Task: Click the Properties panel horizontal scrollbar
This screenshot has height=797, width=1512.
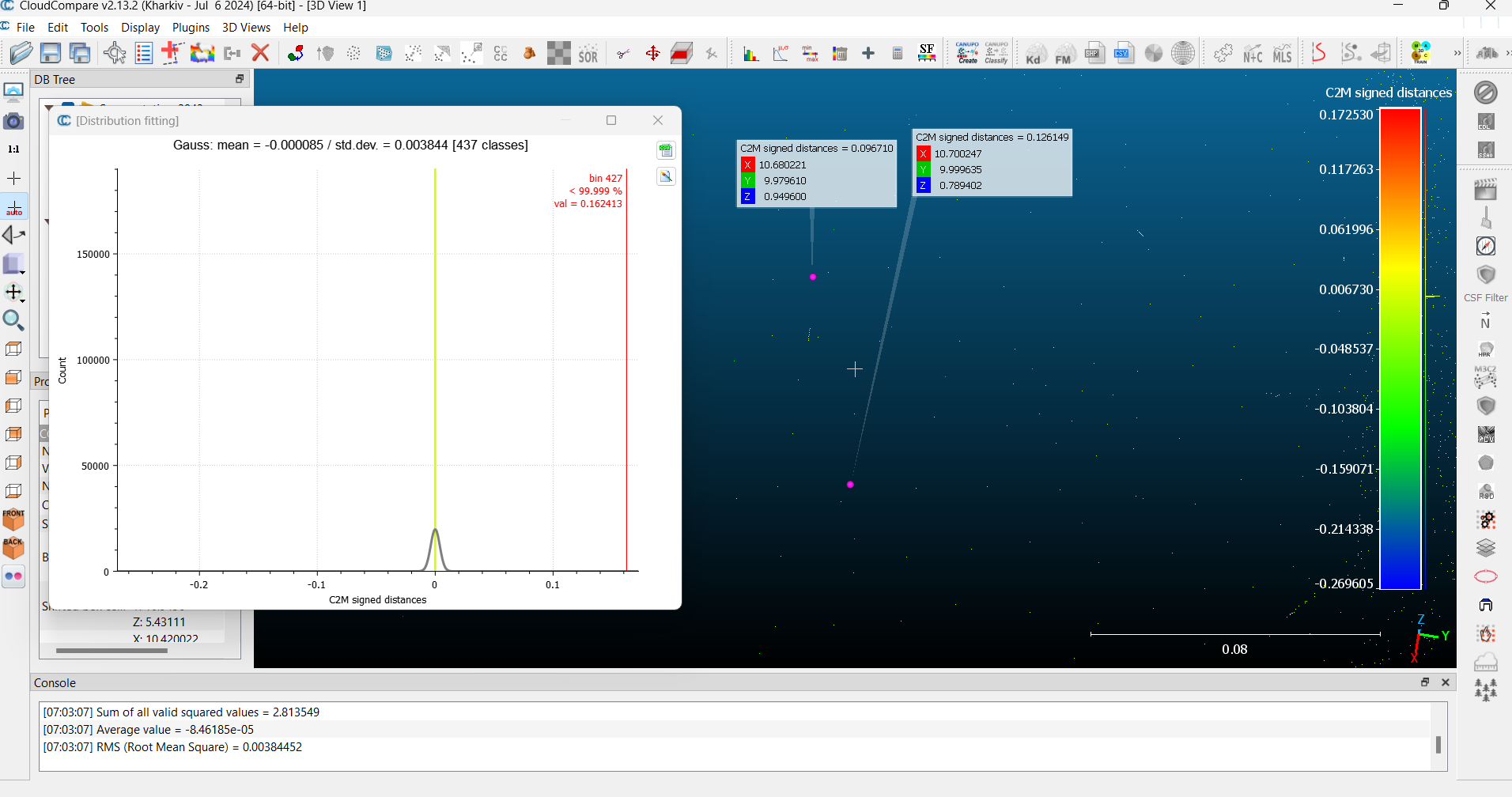Action: point(112,651)
